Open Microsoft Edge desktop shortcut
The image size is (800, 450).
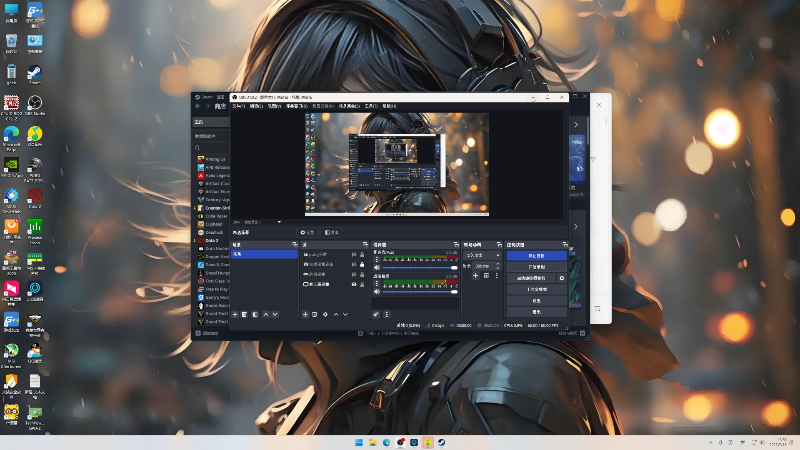click(x=11, y=138)
